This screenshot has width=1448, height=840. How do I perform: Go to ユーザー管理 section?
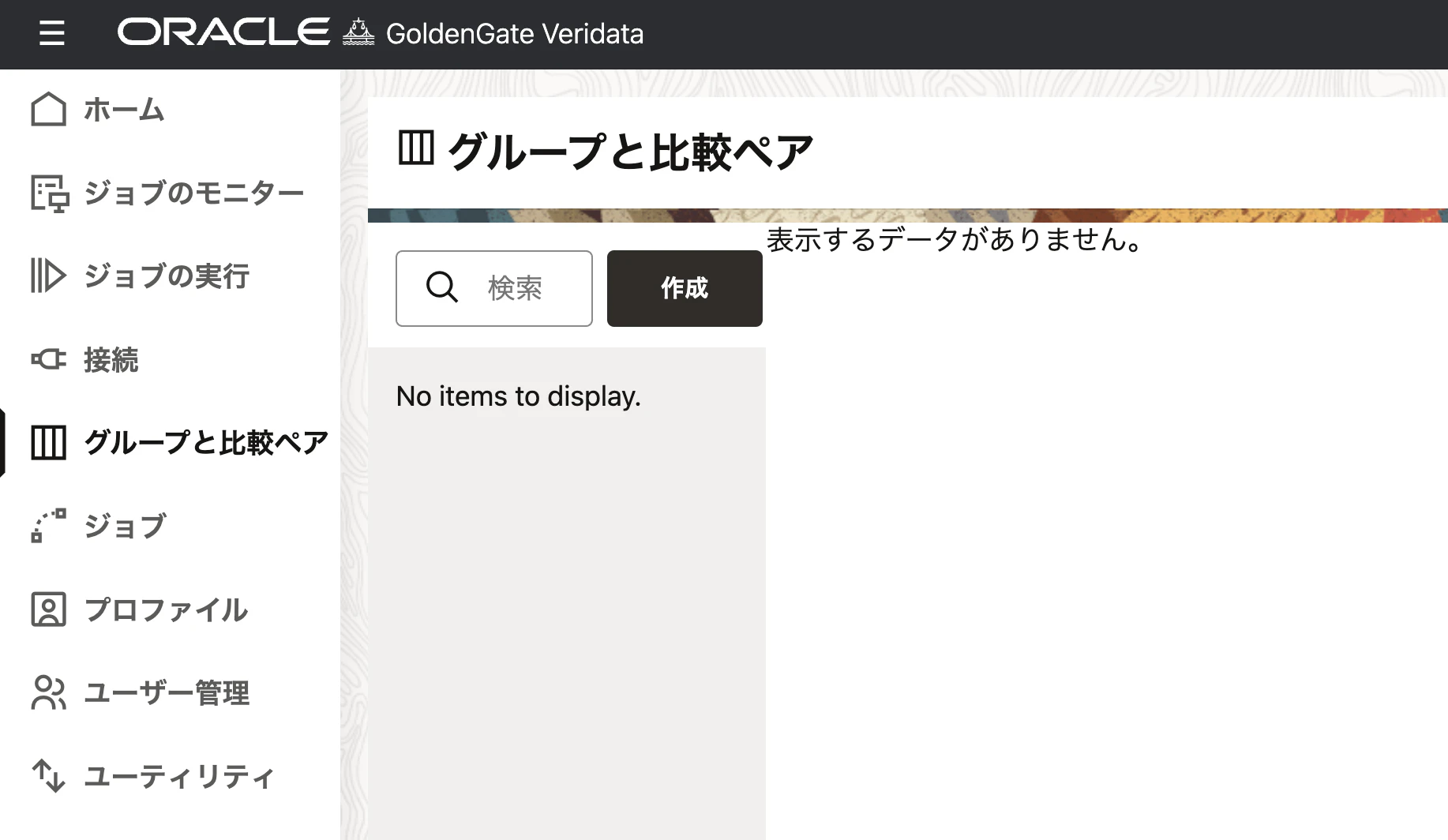click(167, 693)
